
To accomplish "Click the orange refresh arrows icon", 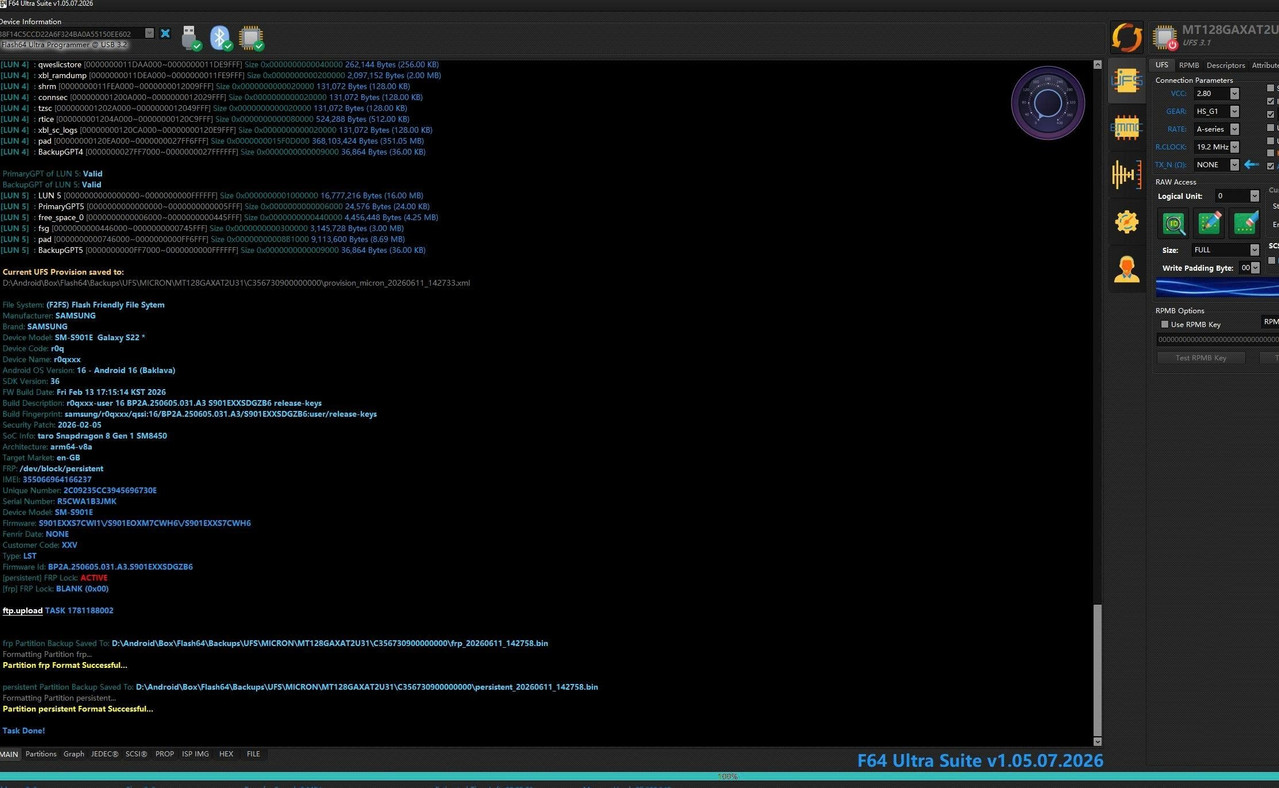I will 1127,37.
